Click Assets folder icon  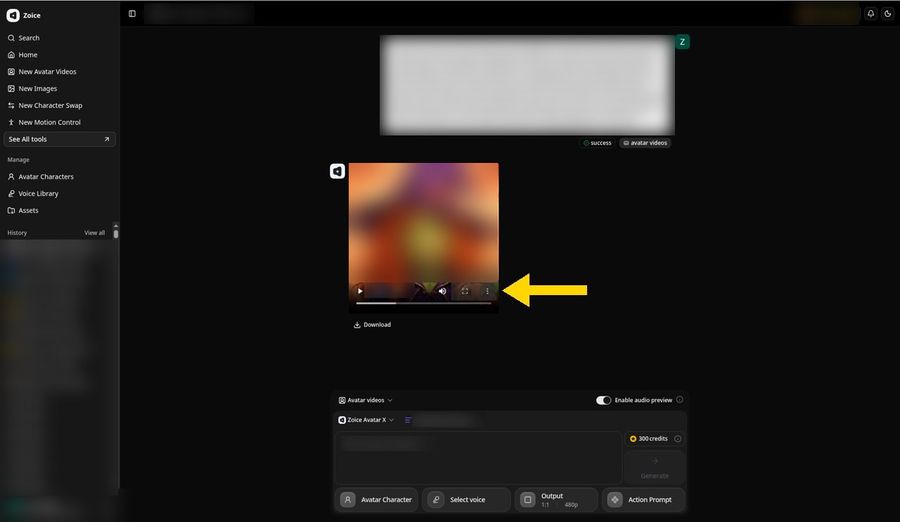(x=11, y=211)
